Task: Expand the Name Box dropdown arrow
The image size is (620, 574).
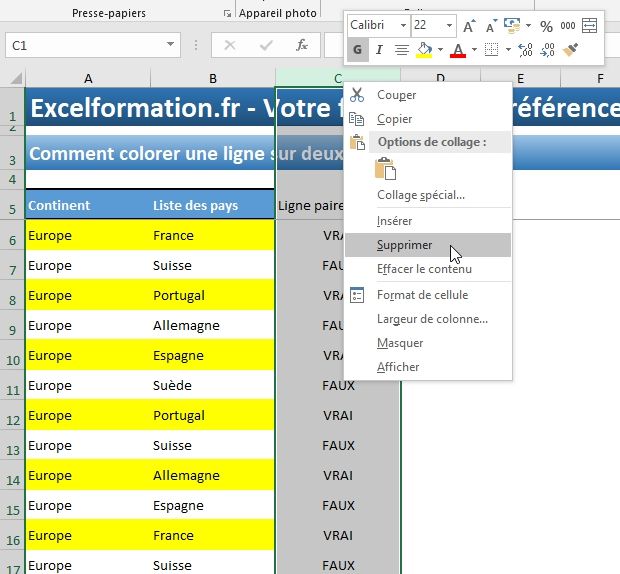Action: coord(171,46)
